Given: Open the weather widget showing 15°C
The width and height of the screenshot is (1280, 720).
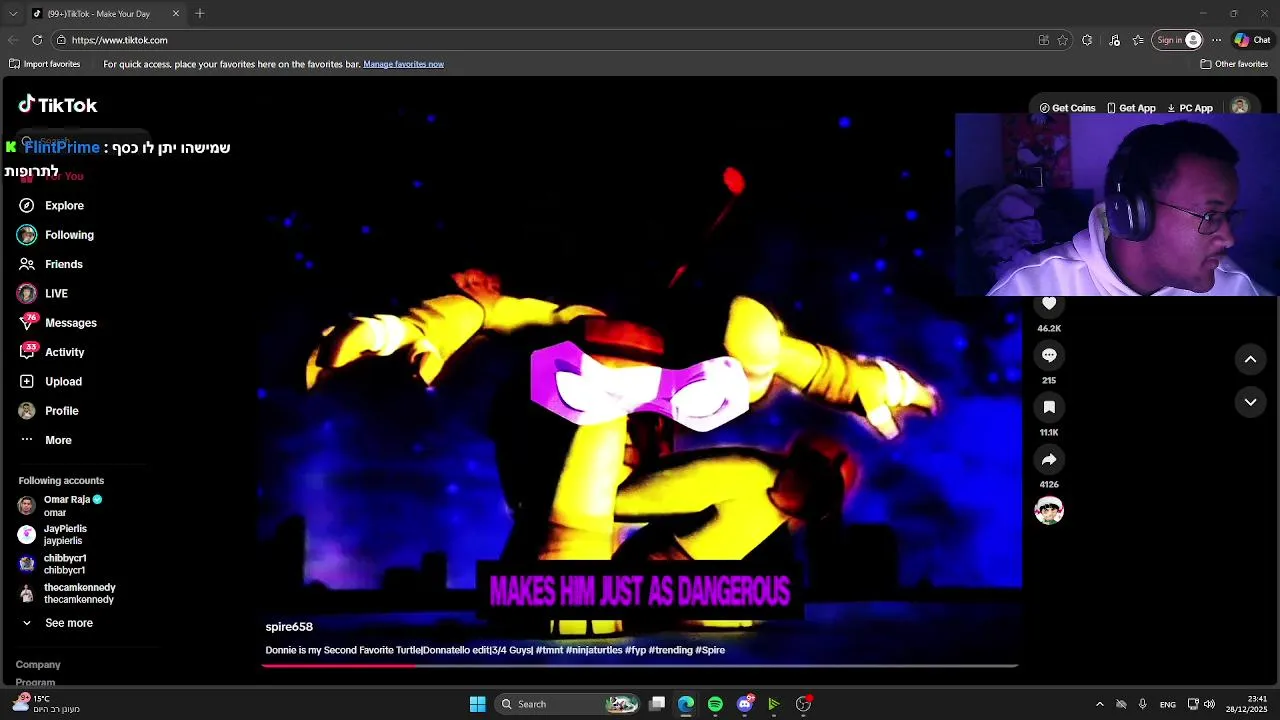Looking at the screenshot, I should point(45,704).
